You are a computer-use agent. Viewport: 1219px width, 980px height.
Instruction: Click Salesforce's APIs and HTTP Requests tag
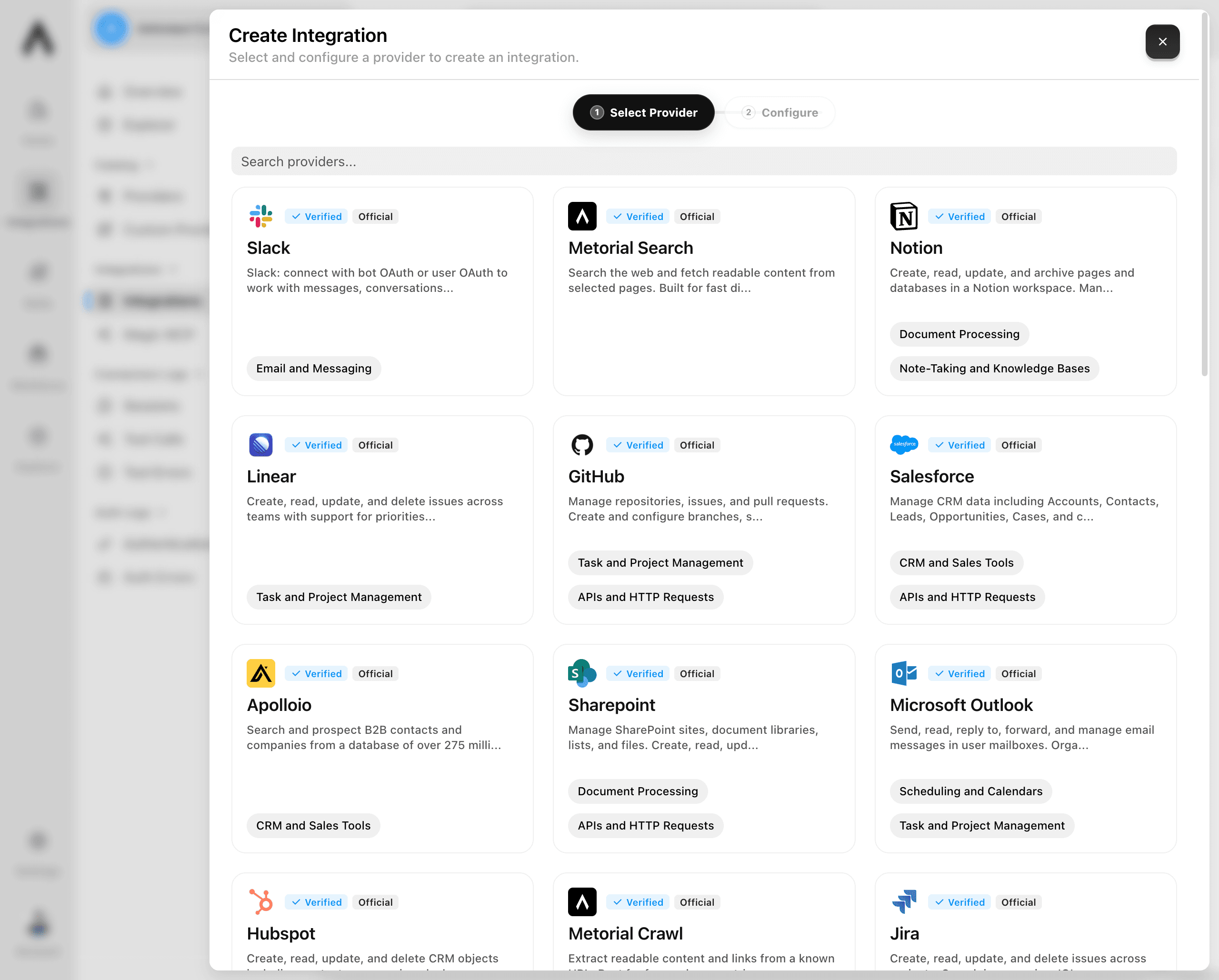pos(967,597)
